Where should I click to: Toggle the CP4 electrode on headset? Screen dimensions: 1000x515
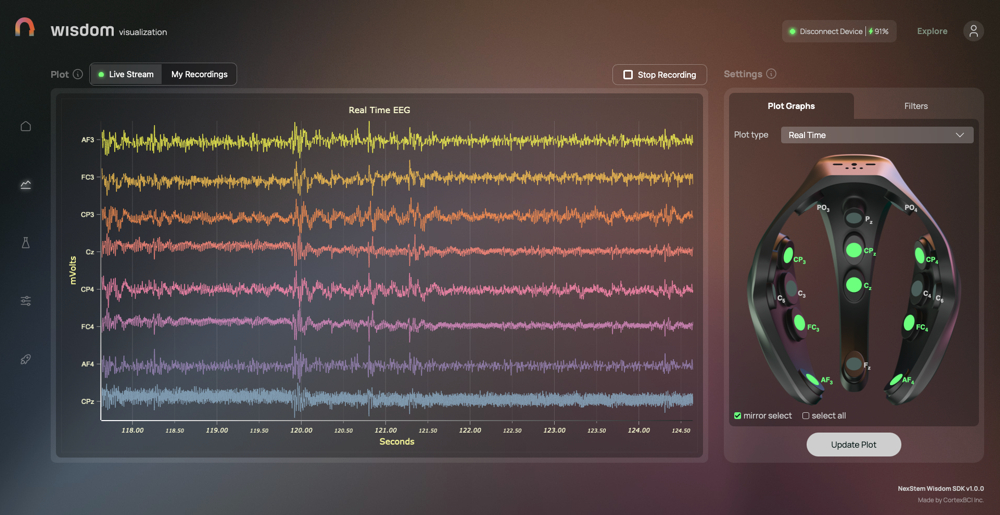click(x=919, y=256)
